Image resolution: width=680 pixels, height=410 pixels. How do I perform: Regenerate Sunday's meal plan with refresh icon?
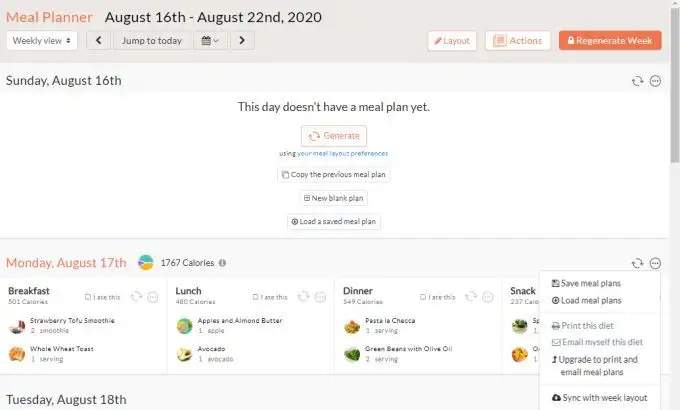pos(637,81)
